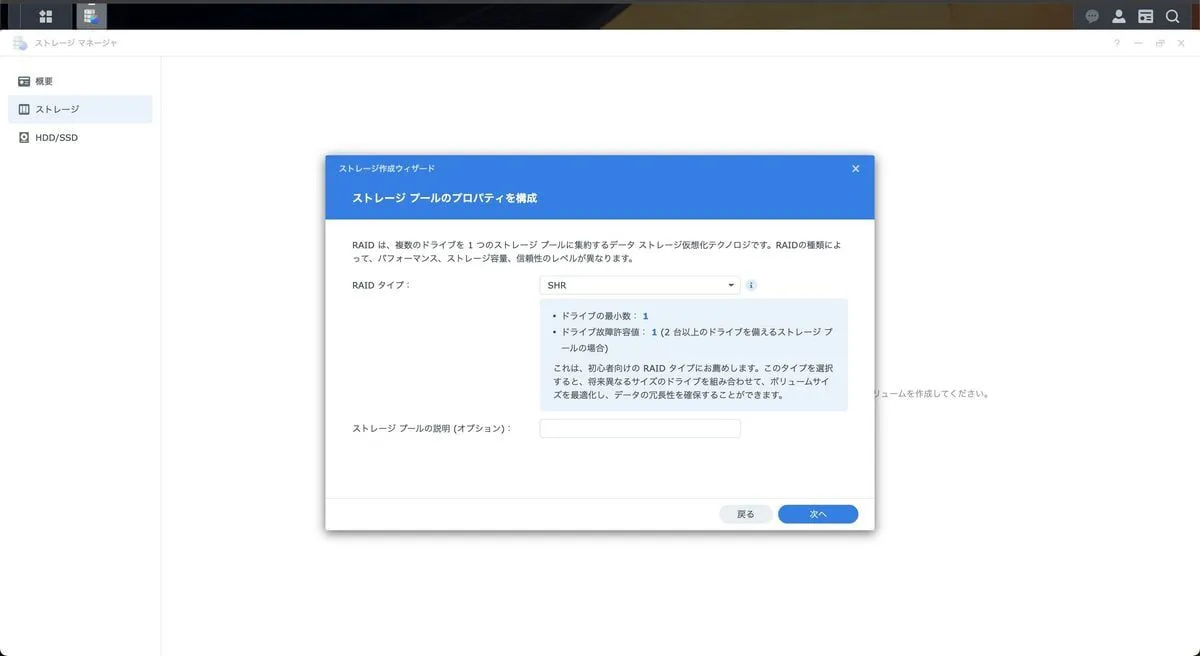Click the ストレージ プールの説明 text field
This screenshot has width=1200, height=656.
(x=640, y=428)
